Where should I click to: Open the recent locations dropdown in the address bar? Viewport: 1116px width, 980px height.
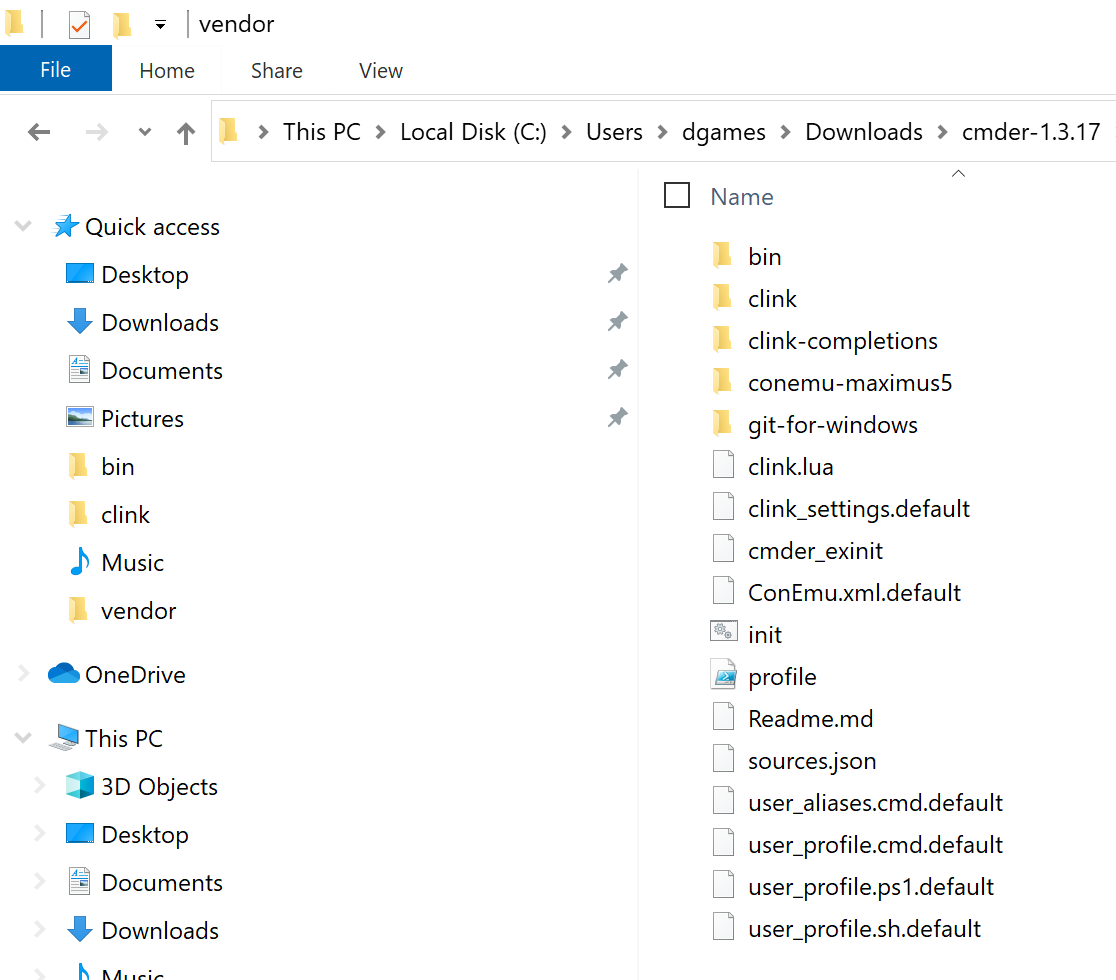(143, 131)
